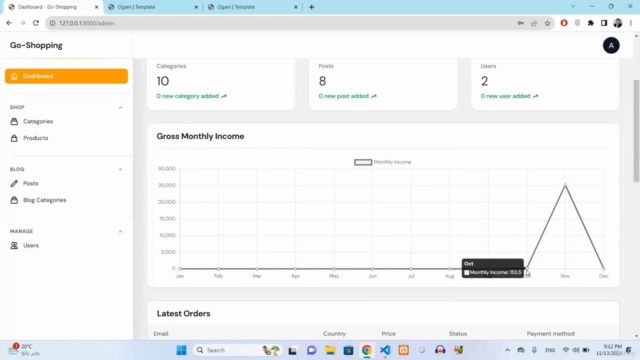Open Blog Categories page
The width and height of the screenshot is (640, 360).
(x=44, y=200)
